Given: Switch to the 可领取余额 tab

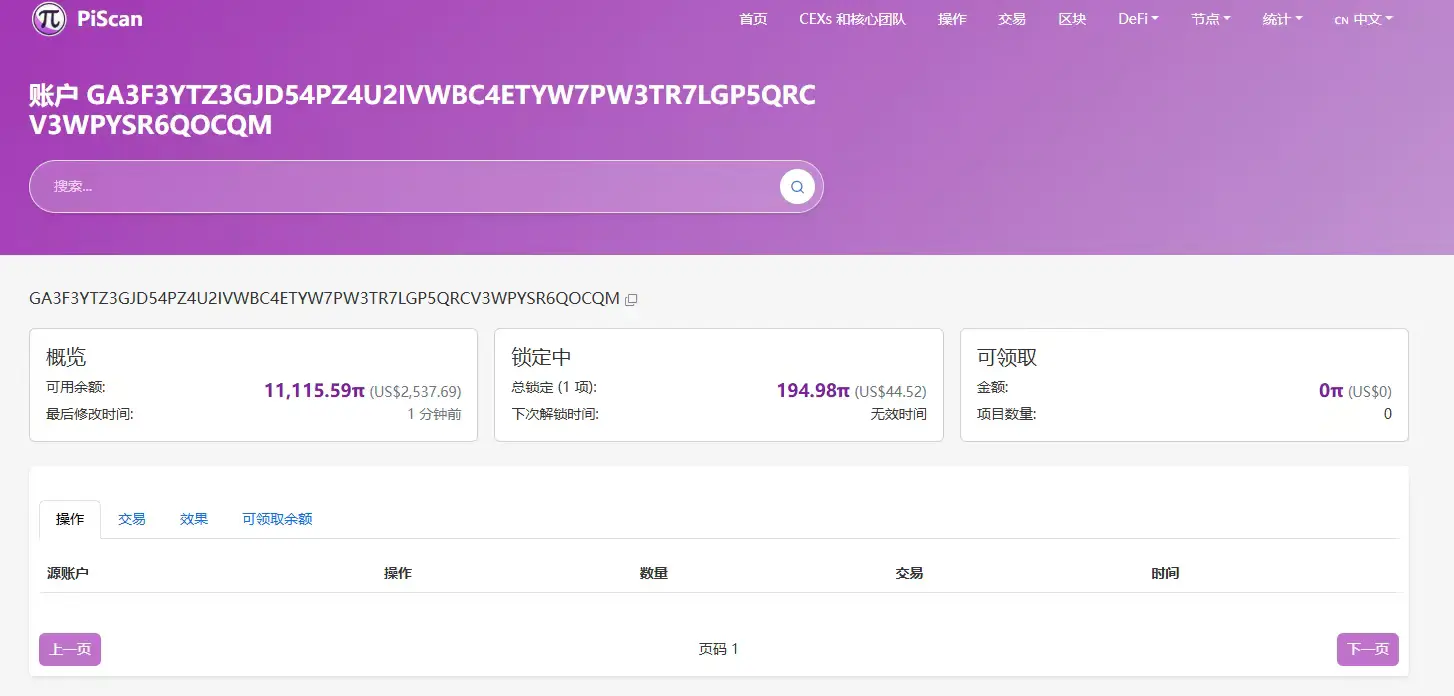Looking at the screenshot, I should tap(277, 519).
